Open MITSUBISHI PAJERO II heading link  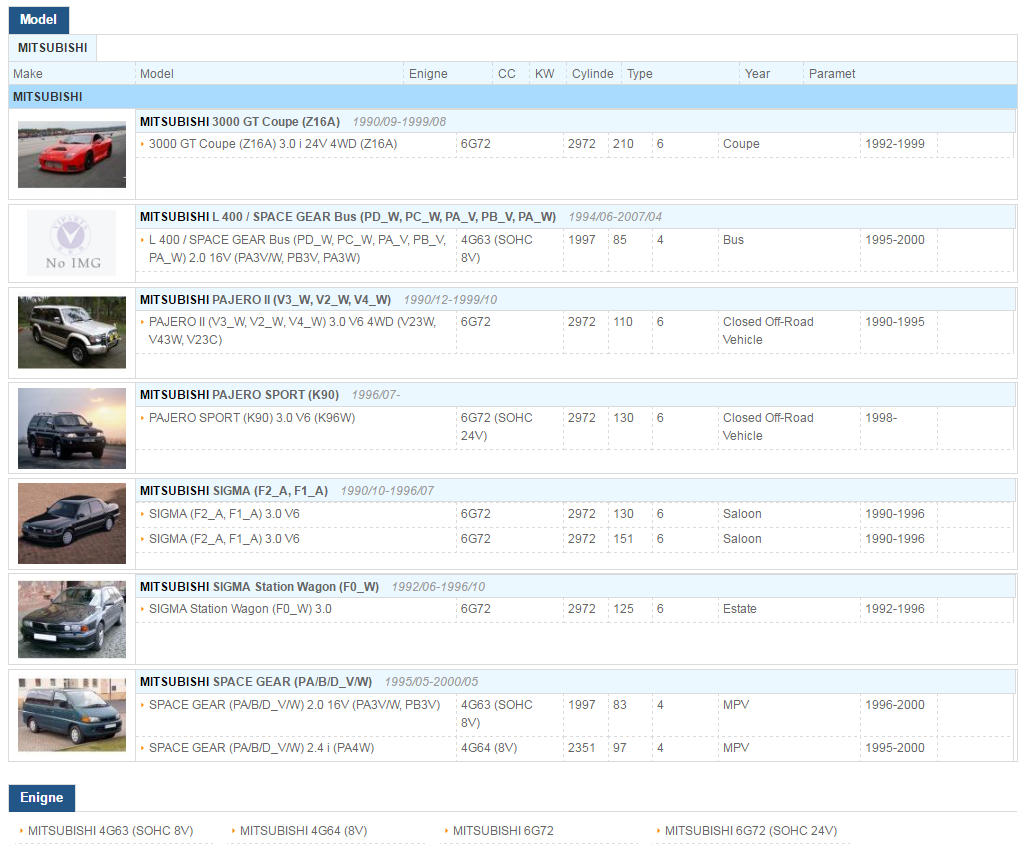(265, 300)
